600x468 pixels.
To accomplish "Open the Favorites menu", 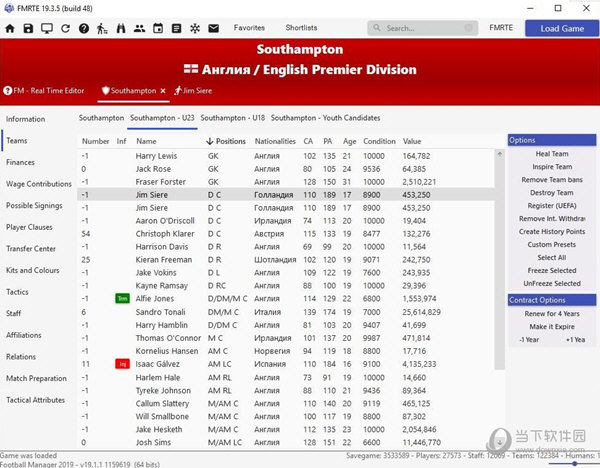I will [249, 28].
